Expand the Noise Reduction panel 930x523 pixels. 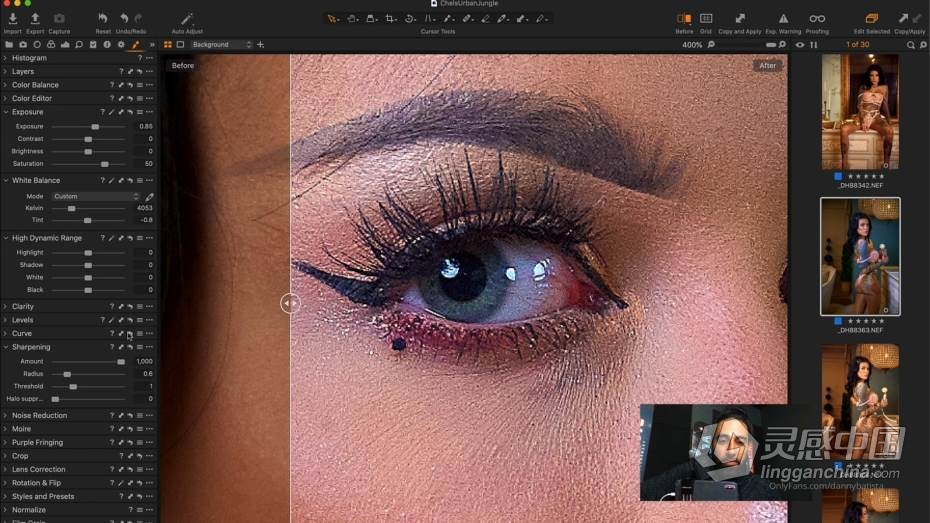(5, 416)
